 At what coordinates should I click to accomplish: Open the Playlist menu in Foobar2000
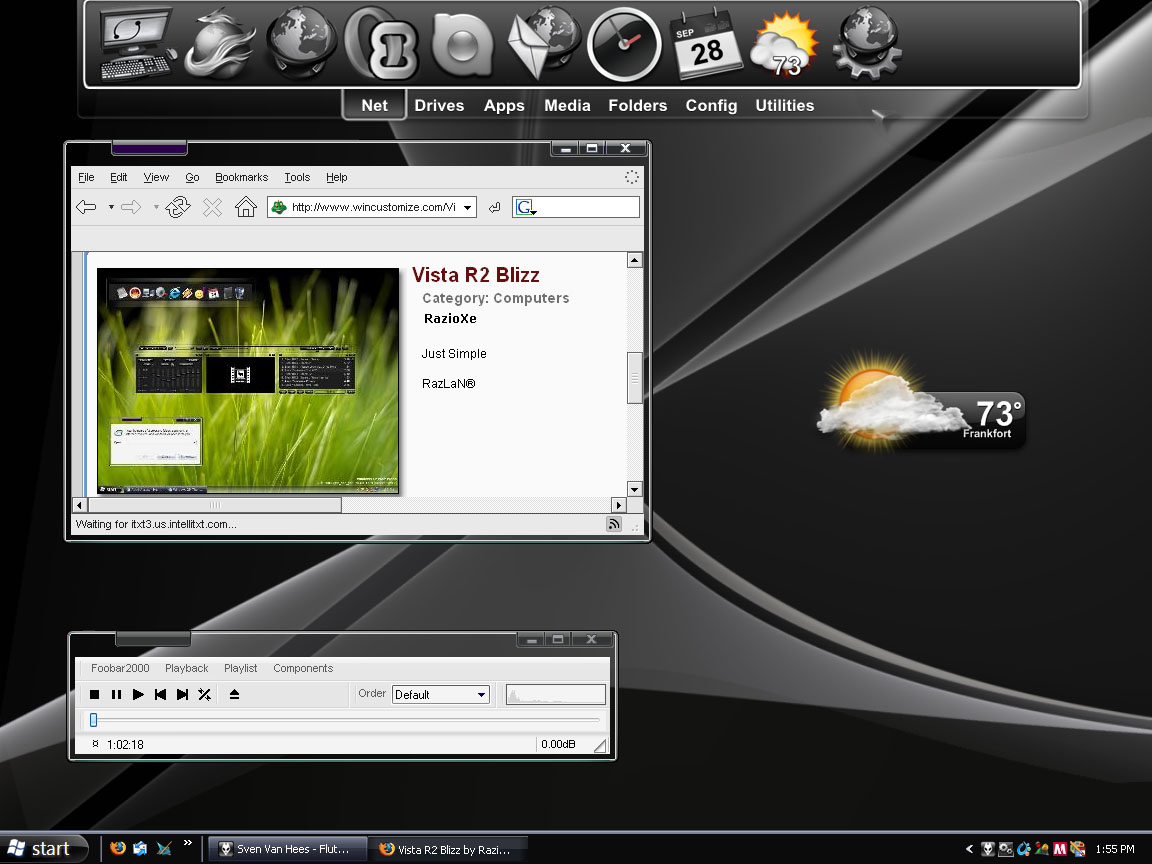pos(240,668)
